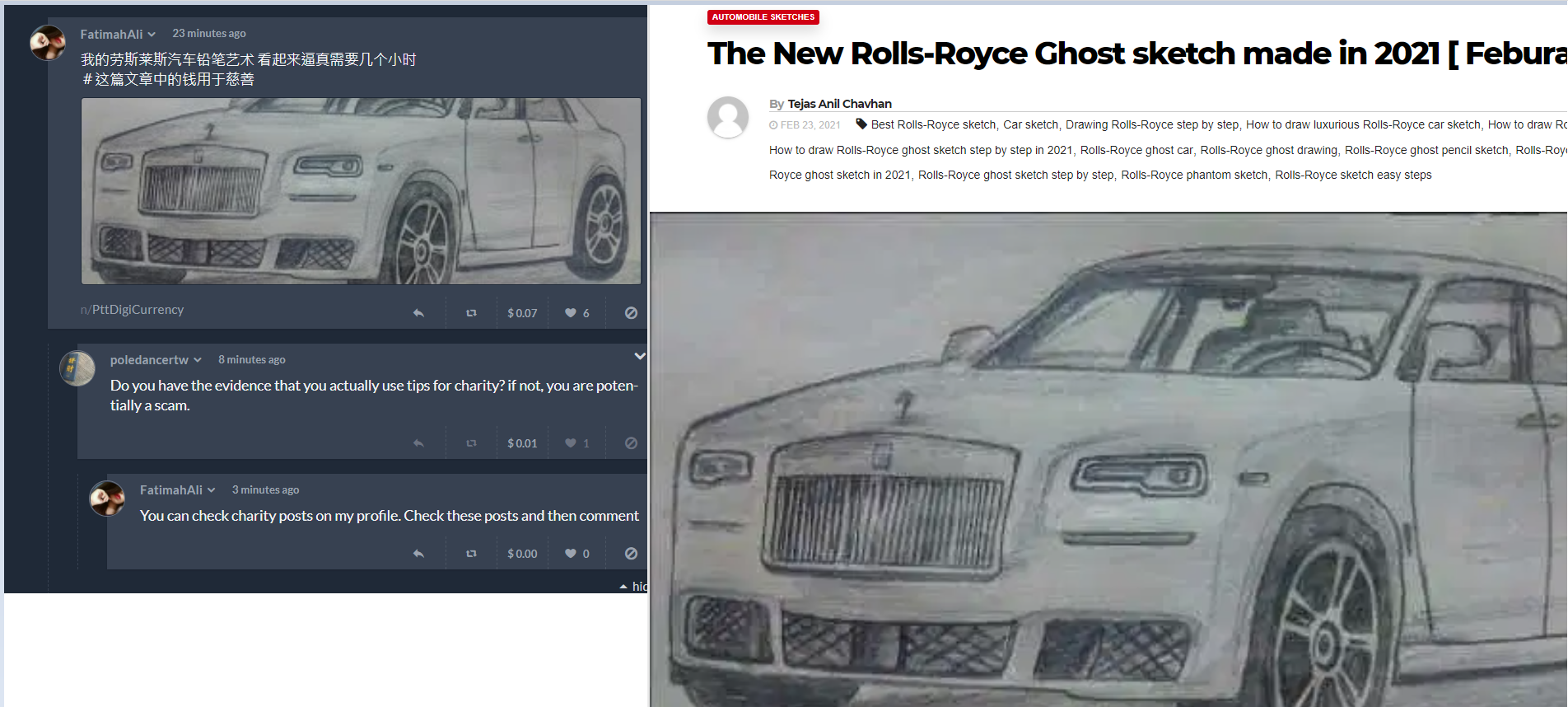Click the Chinese hashtag line in the post
Viewport: 1568px width, 707px height.
point(168,80)
